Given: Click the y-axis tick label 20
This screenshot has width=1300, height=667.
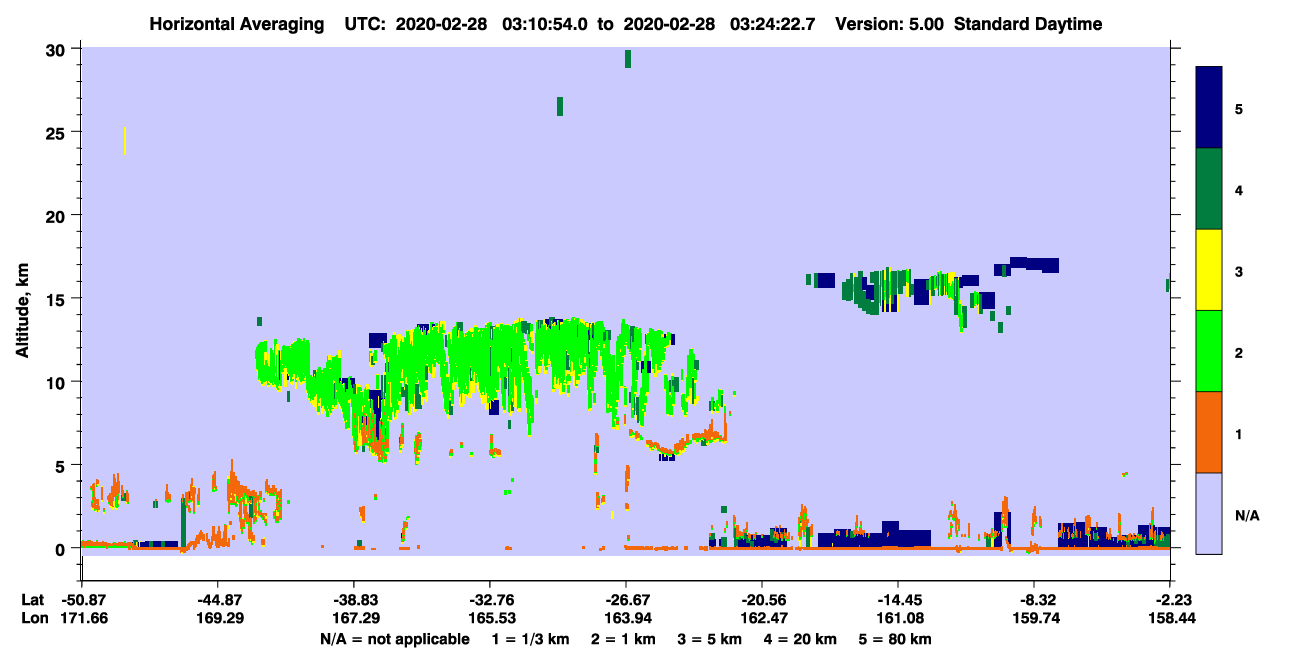Looking at the screenshot, I should tap(57, 216).
